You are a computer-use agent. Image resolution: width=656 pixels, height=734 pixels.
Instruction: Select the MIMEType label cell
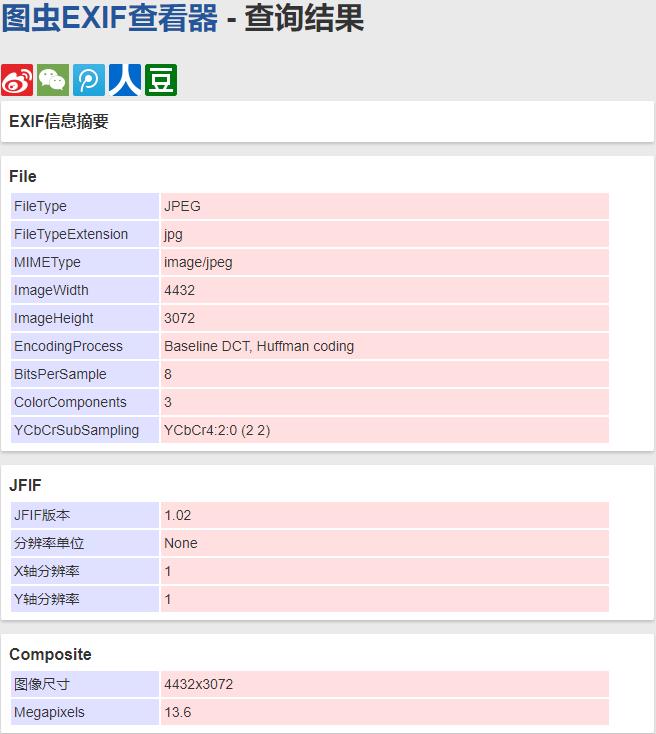[85, 262]
